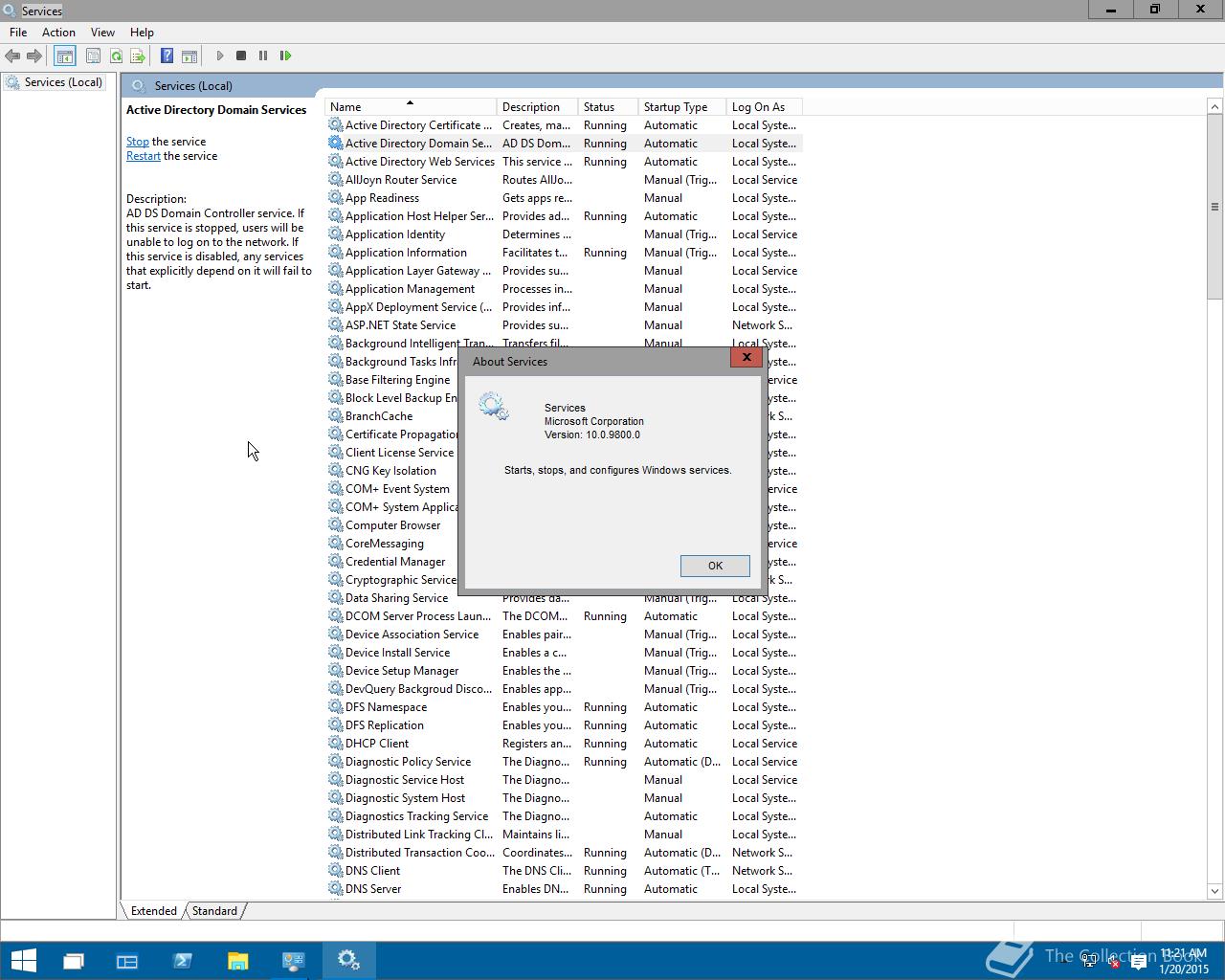This screenshot has height=980, width=1225.
Task: Click the scrollbar up arrow in services list
Action: coord(1214,106)
